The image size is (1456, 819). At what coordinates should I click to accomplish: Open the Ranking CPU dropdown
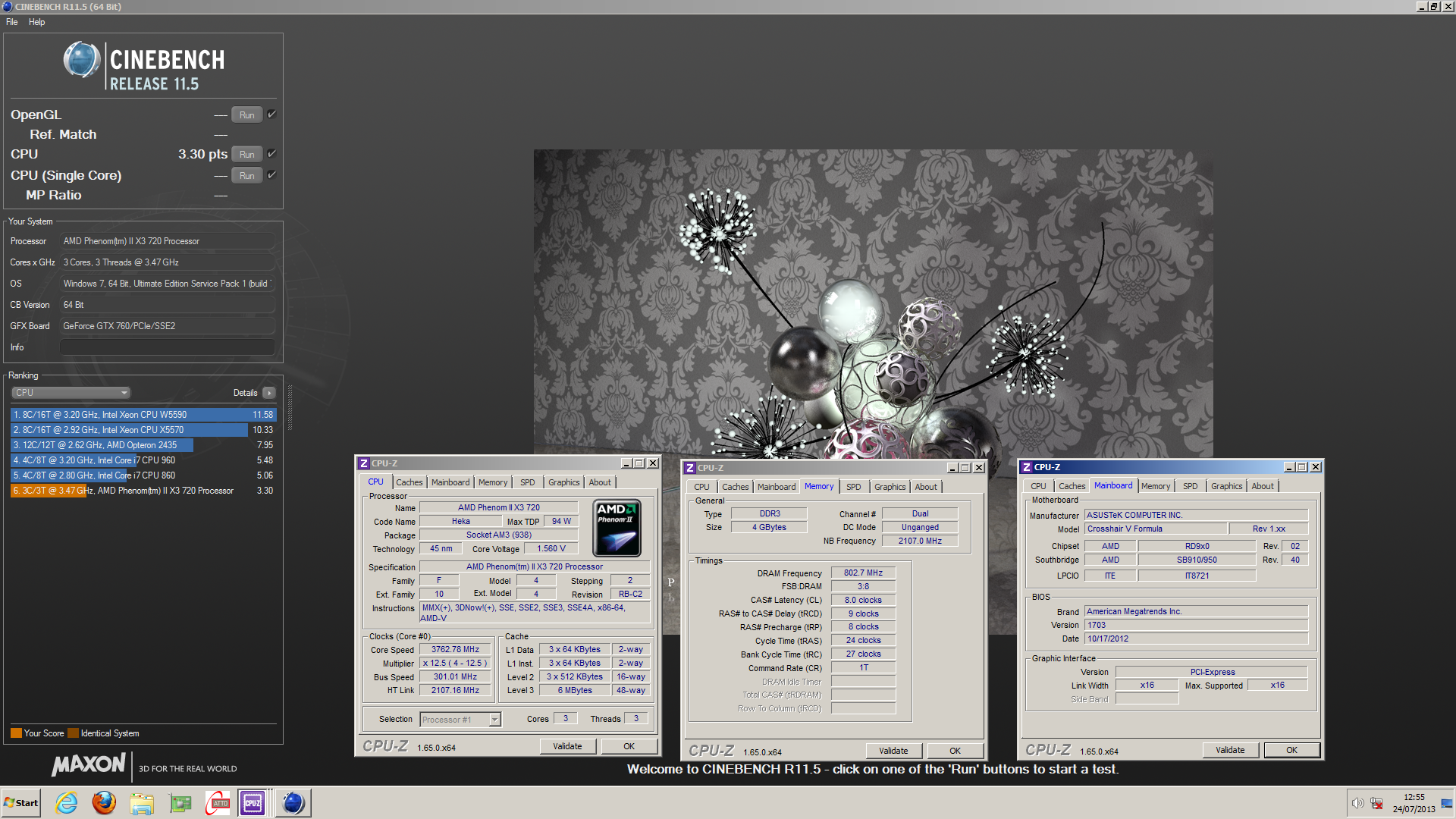pyautogui.click(x=71, y=393)
